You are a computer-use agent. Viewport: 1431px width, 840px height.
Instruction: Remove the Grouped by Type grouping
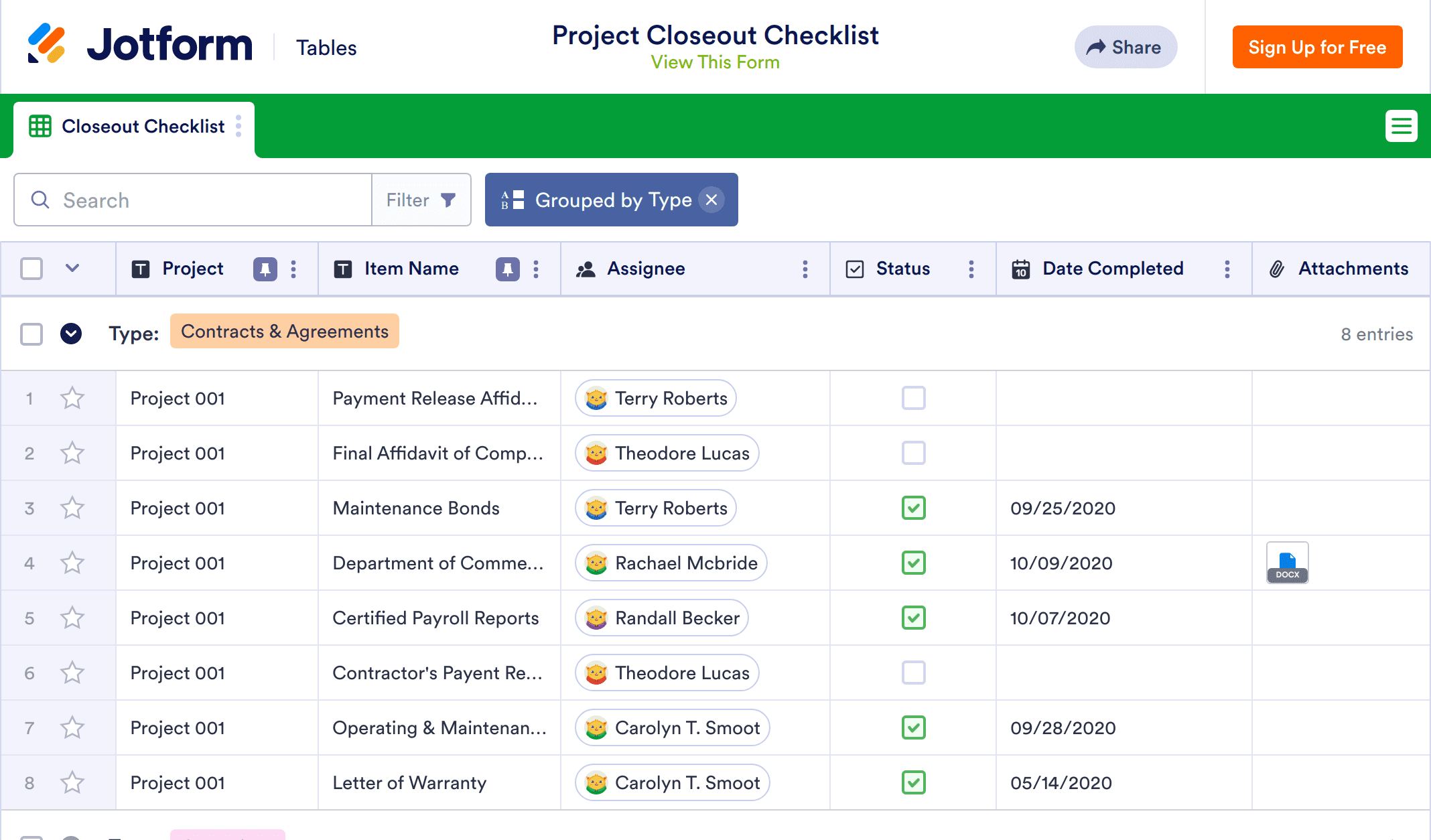point(711,200)
